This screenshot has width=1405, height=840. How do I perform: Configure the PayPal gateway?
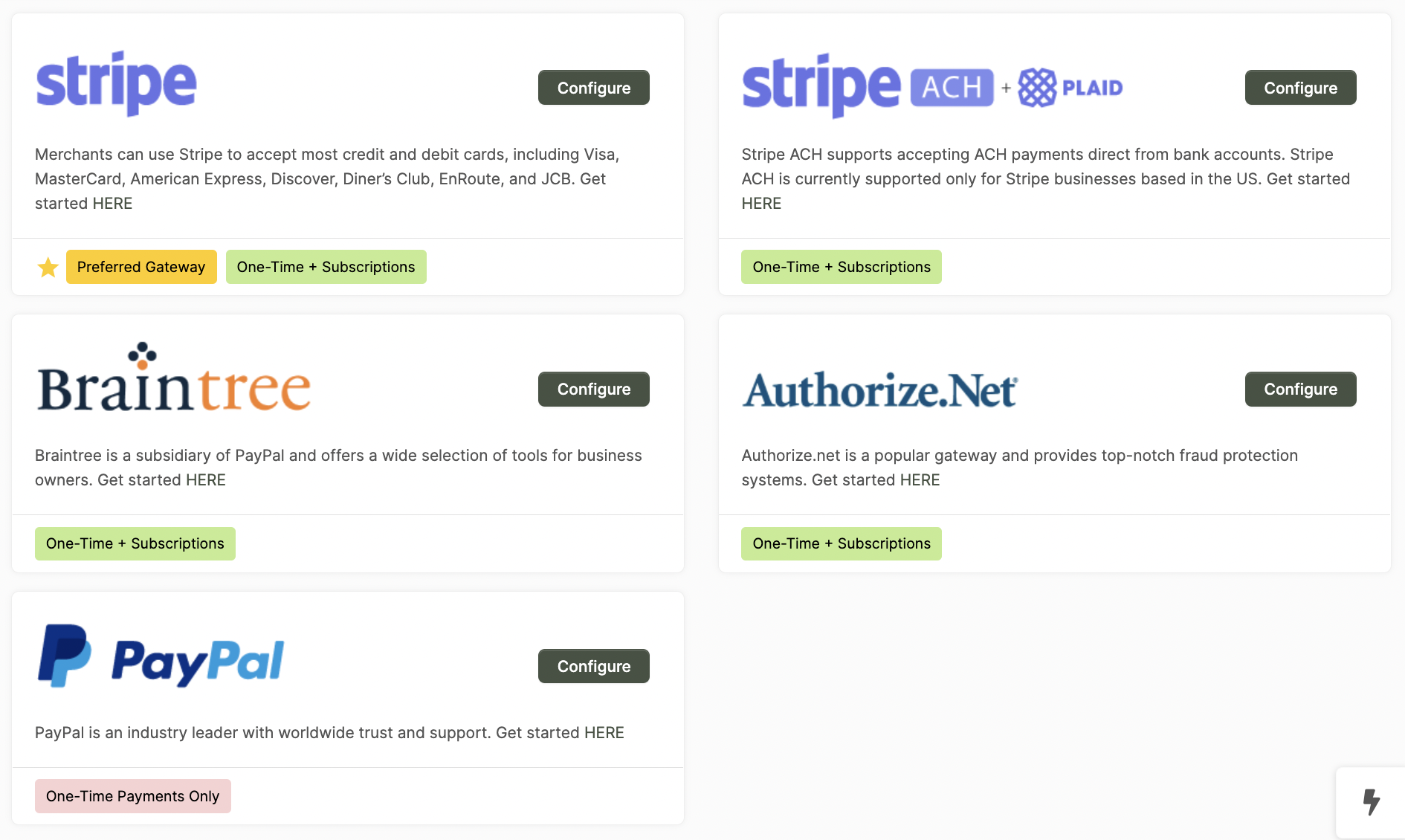[593, 666]
